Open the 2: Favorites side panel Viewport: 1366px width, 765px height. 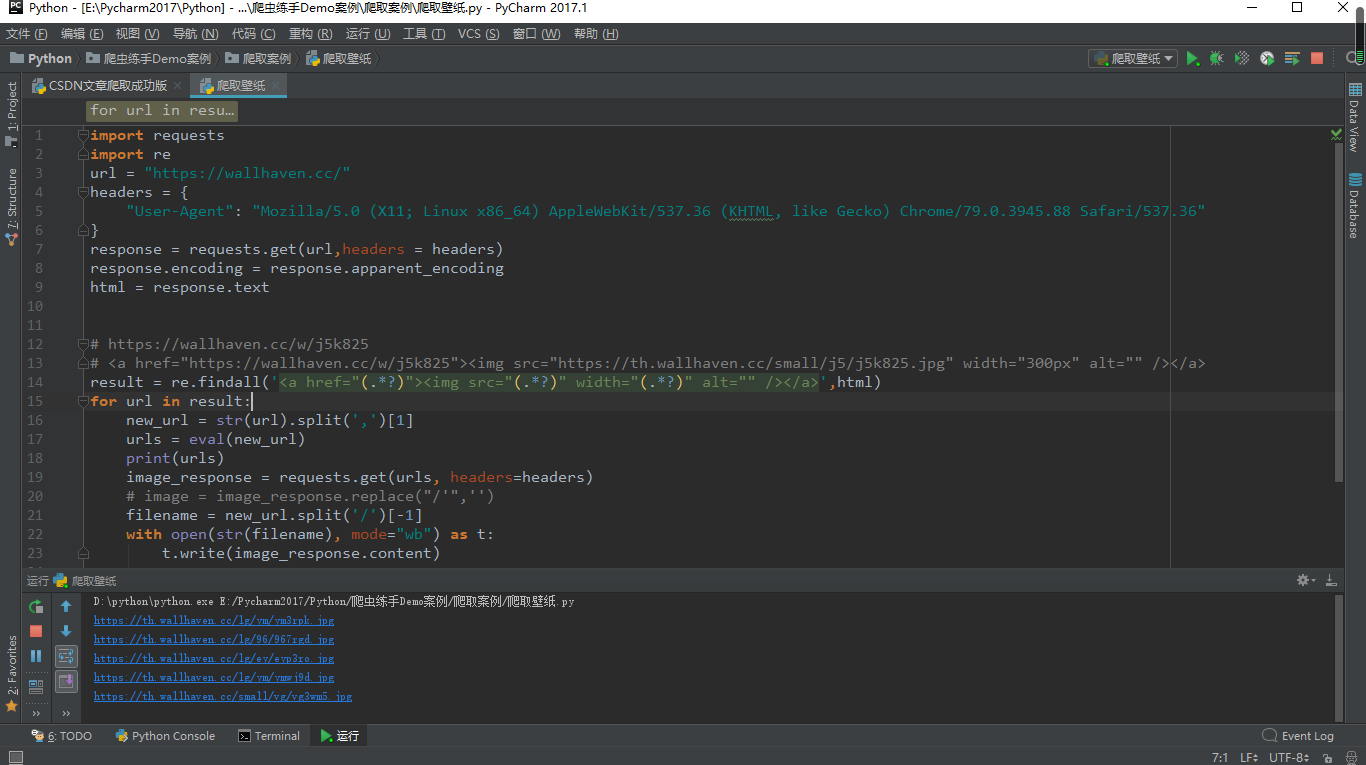point(12,674)
